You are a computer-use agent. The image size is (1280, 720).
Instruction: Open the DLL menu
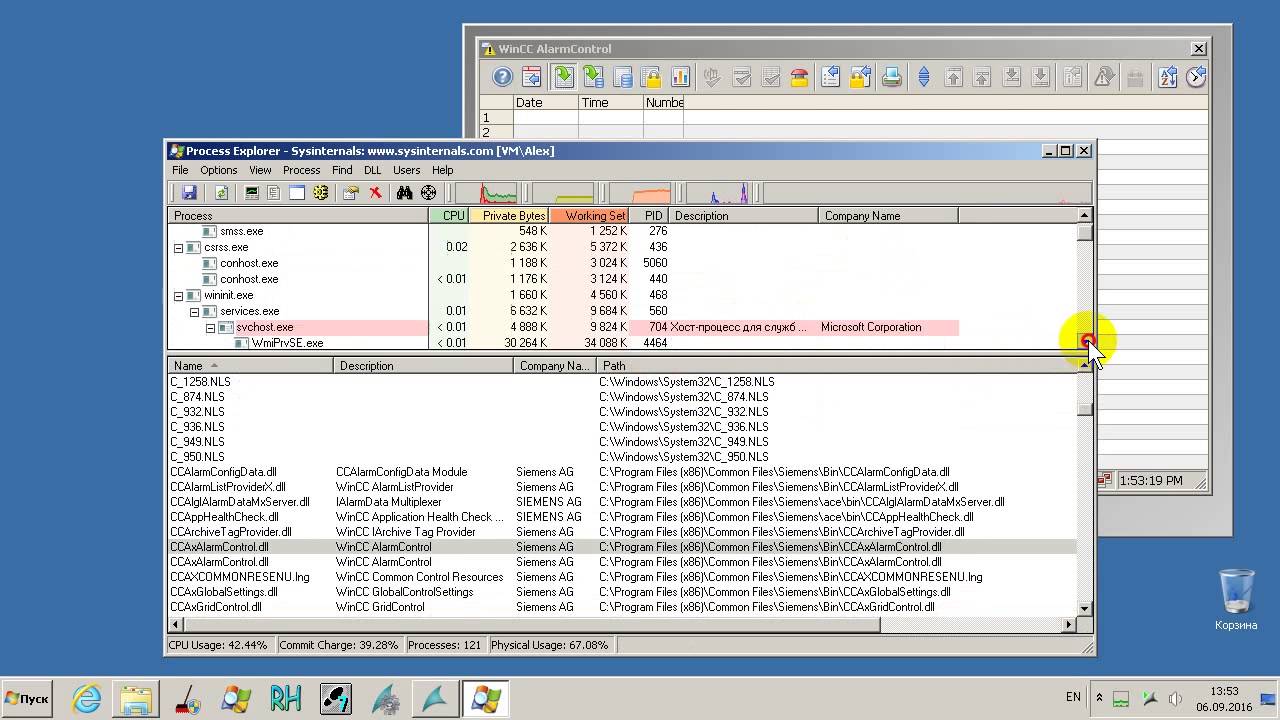point(373,170)
